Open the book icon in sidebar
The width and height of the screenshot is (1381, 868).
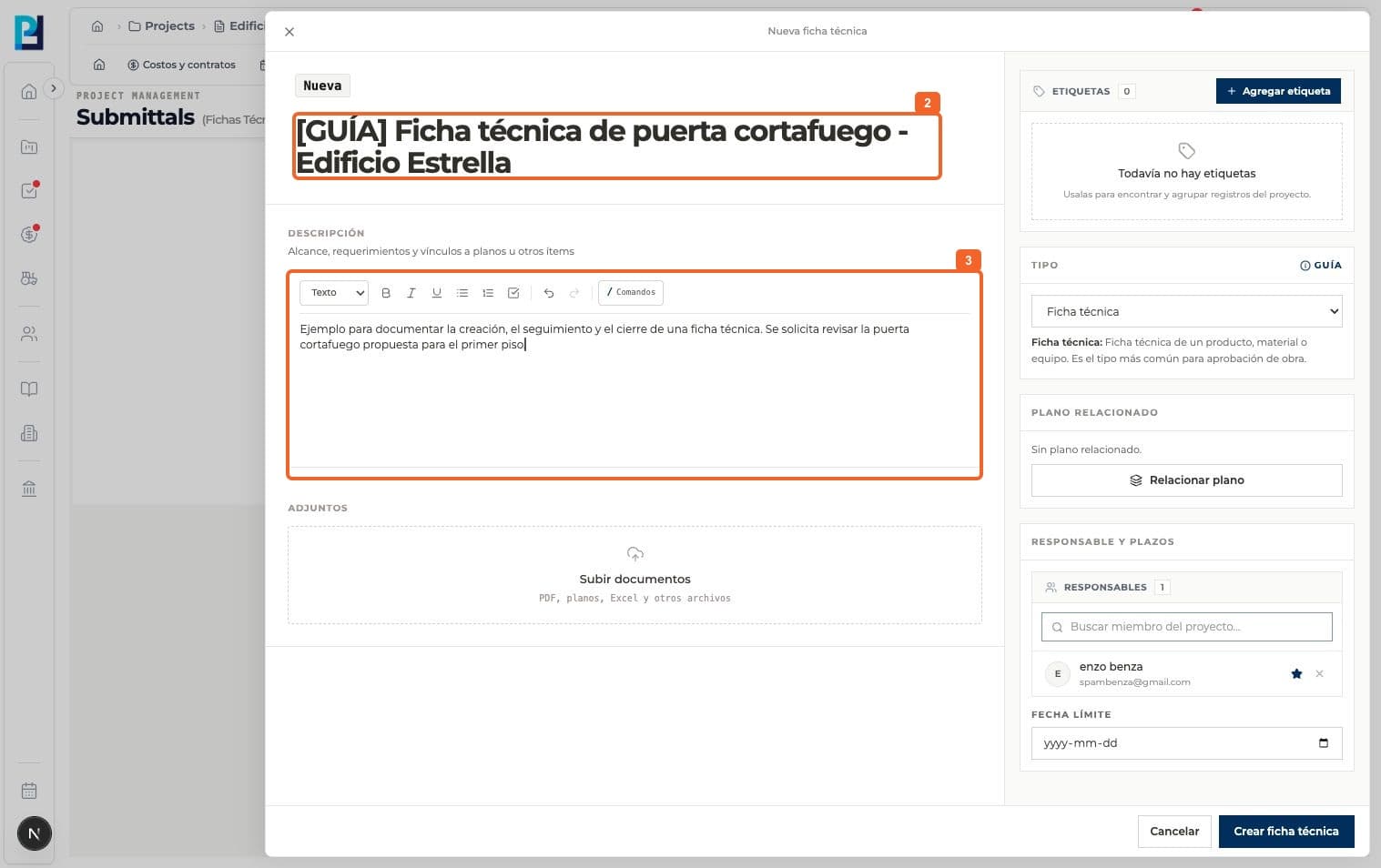(29, 389)
